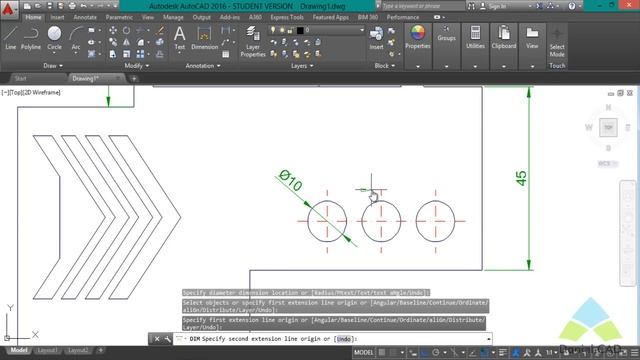The image size is (640, 360).
Task: Click the Table icon in Annotation panel
Action: coord(226,54)
